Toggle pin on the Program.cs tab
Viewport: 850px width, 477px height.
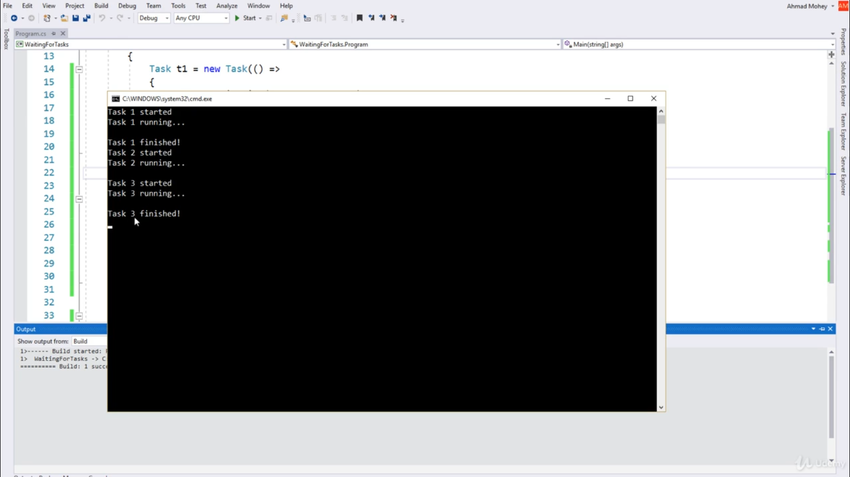[54, 34]
